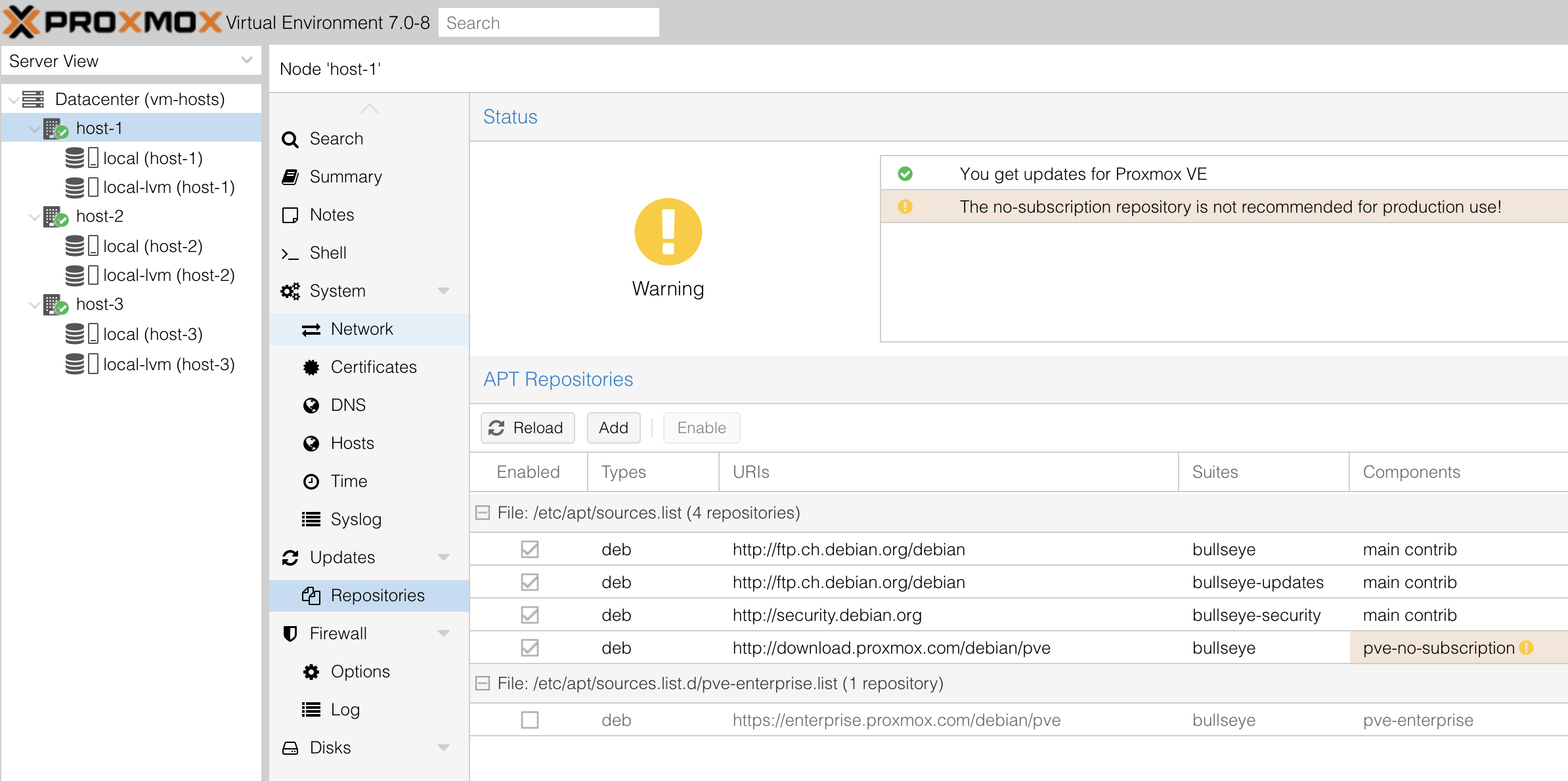Click the Search magnifier icon in node menu
Image resolution: width=1568 pixels, height=781 pixels.
pyautogui.click(x=290, y=139)
